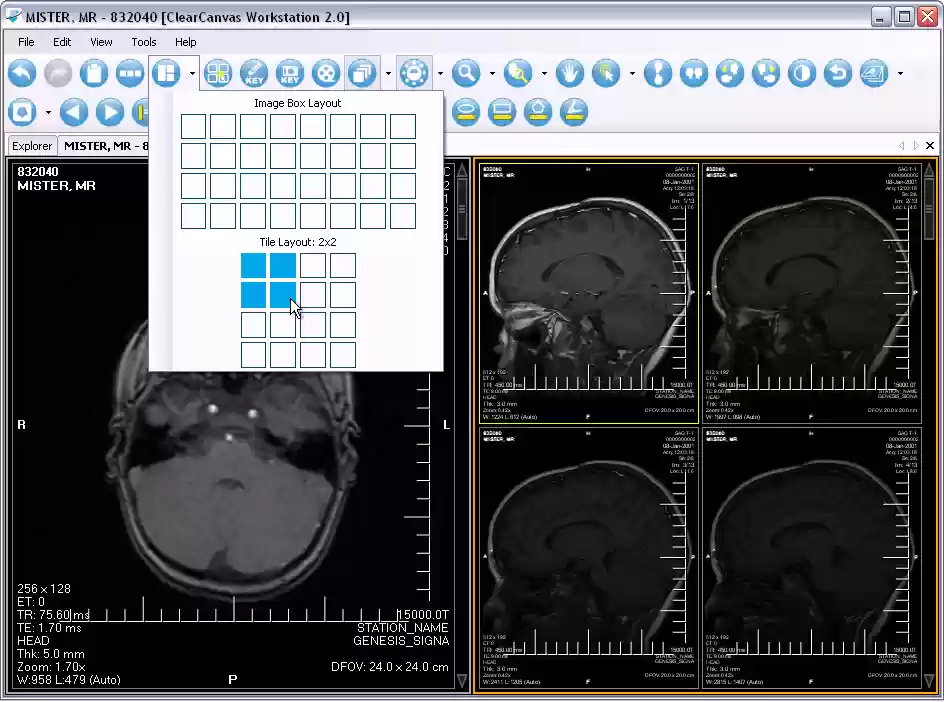Go to the previous image with left arrow
Viewport: 944px width, 702px height.
(x=74, y=111)
